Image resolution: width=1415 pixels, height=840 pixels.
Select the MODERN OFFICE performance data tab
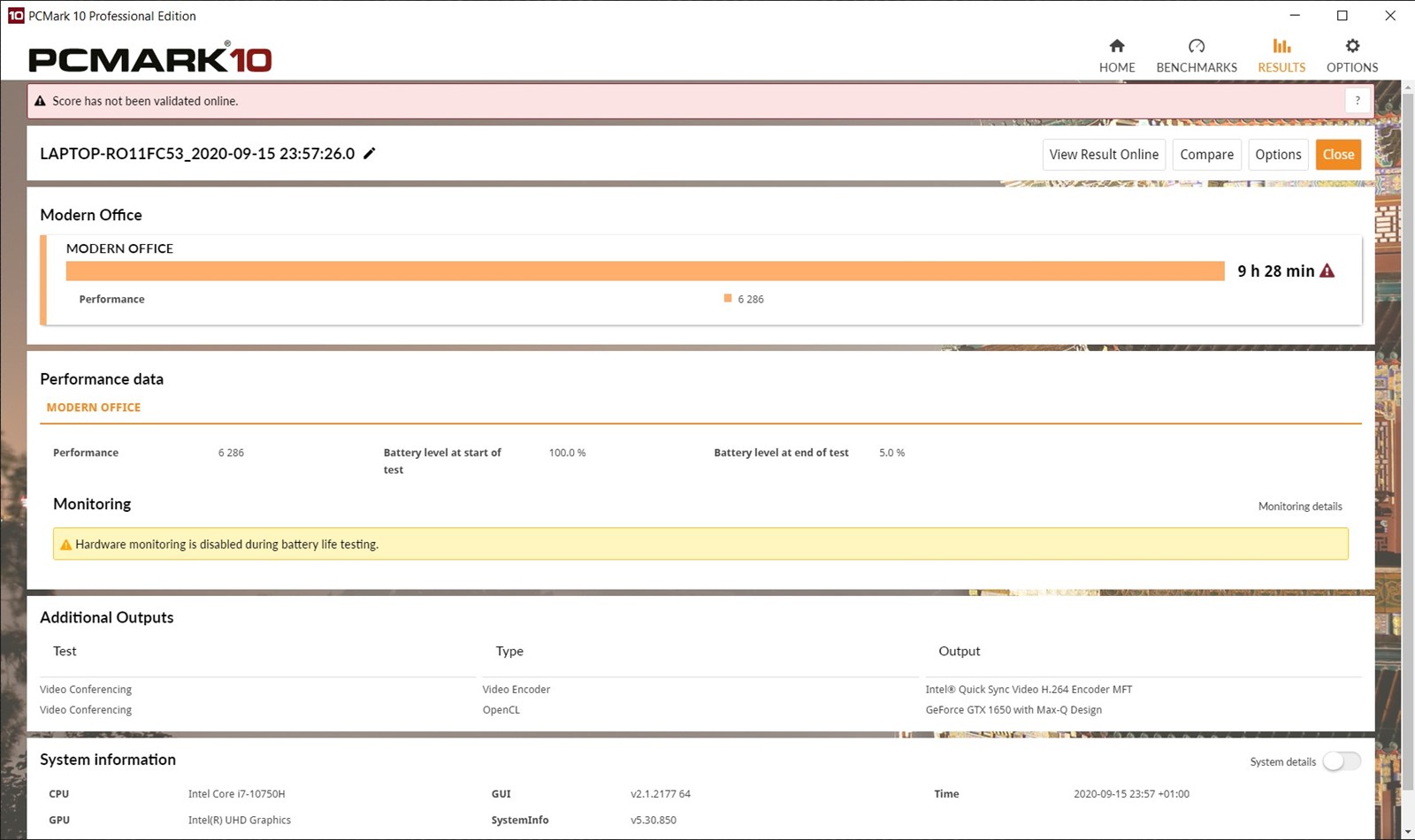click(x=94, y=408)
